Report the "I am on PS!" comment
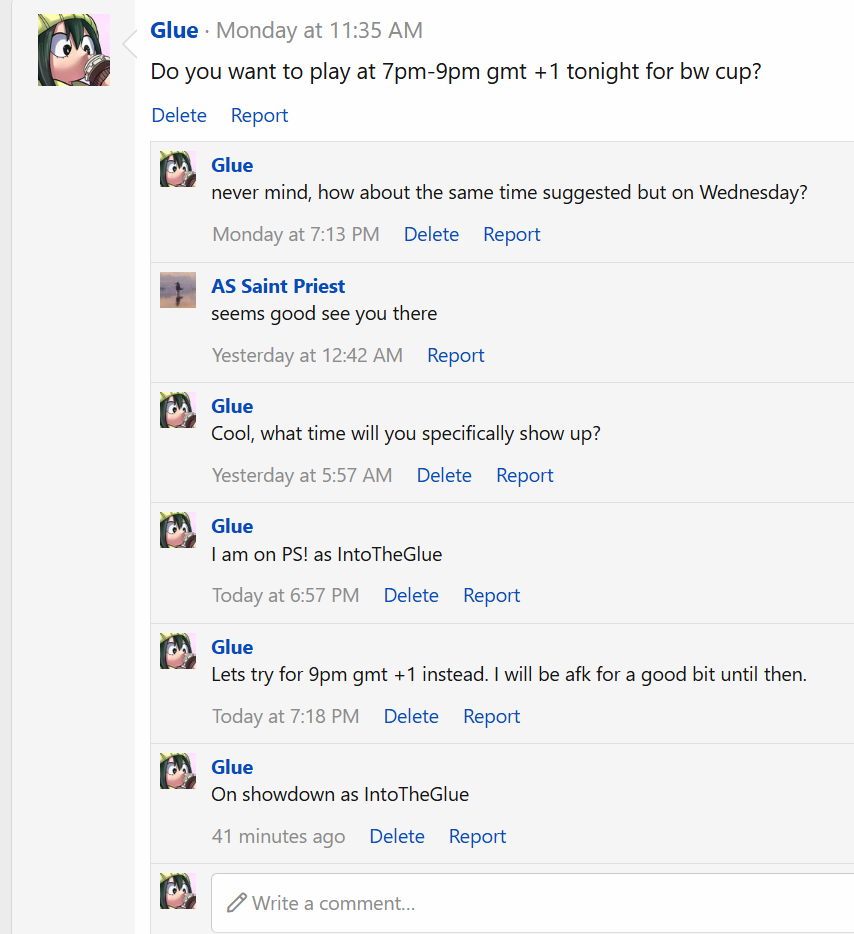 (x=491, y=595)
